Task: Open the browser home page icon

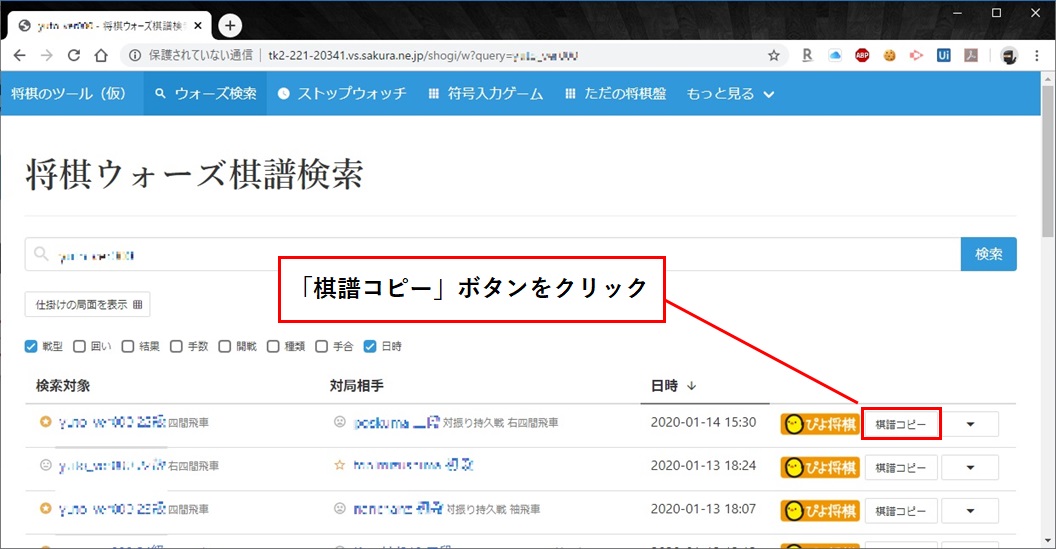Action: click(x=101, y=56)
